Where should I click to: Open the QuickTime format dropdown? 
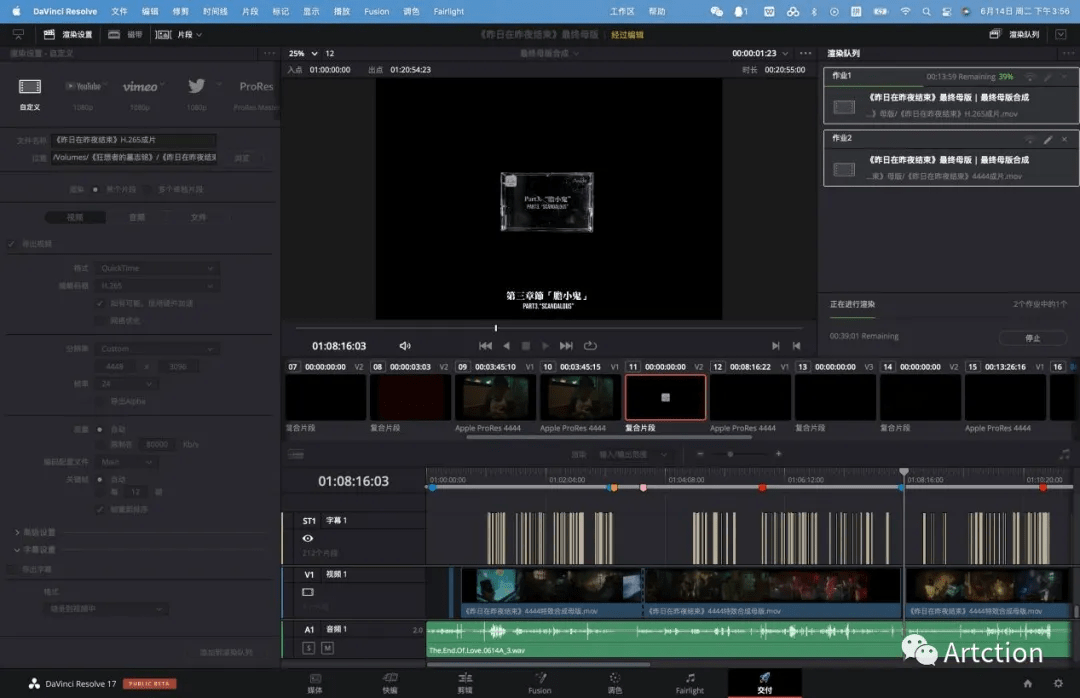click(x=156, y=268)
